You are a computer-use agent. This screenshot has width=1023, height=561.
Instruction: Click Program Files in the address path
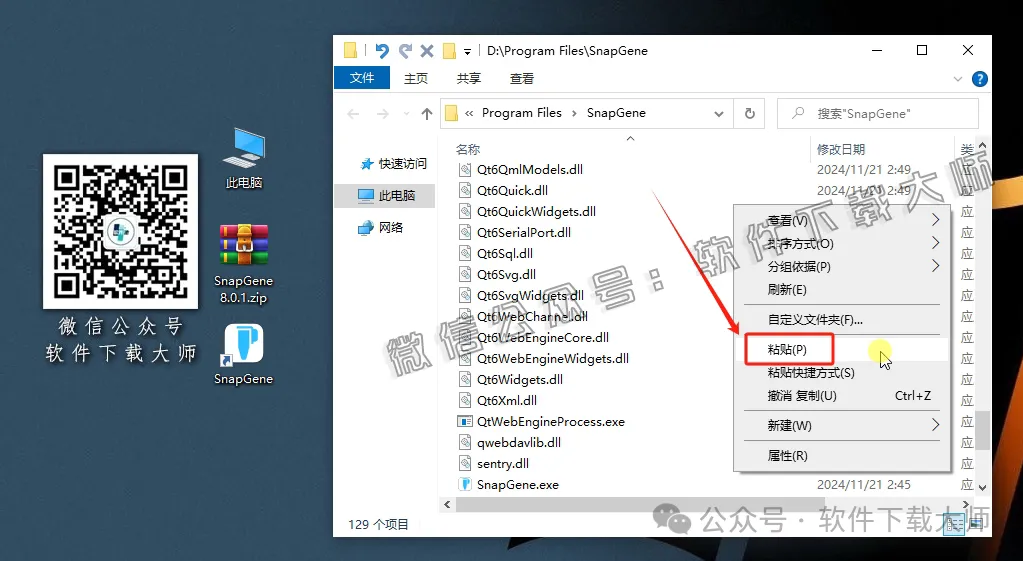[521, 113]
